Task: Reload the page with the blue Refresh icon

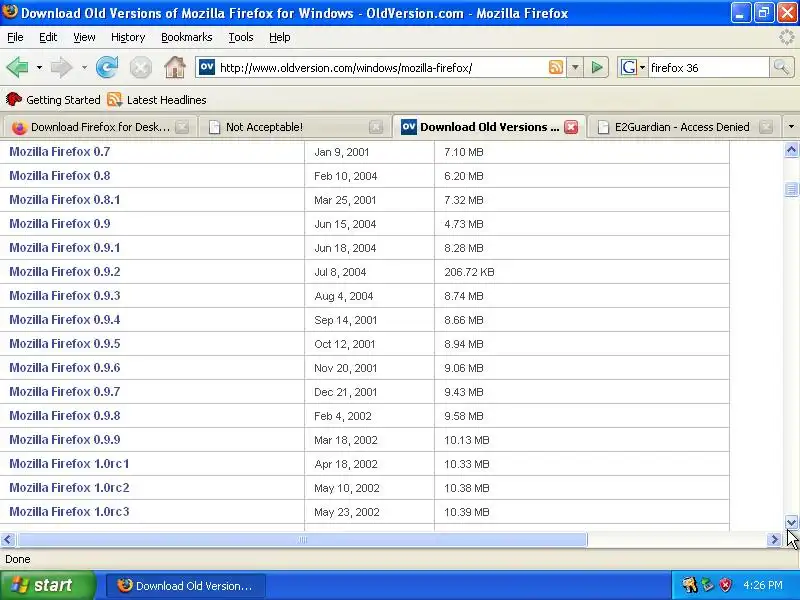Action: pos(107,67)
